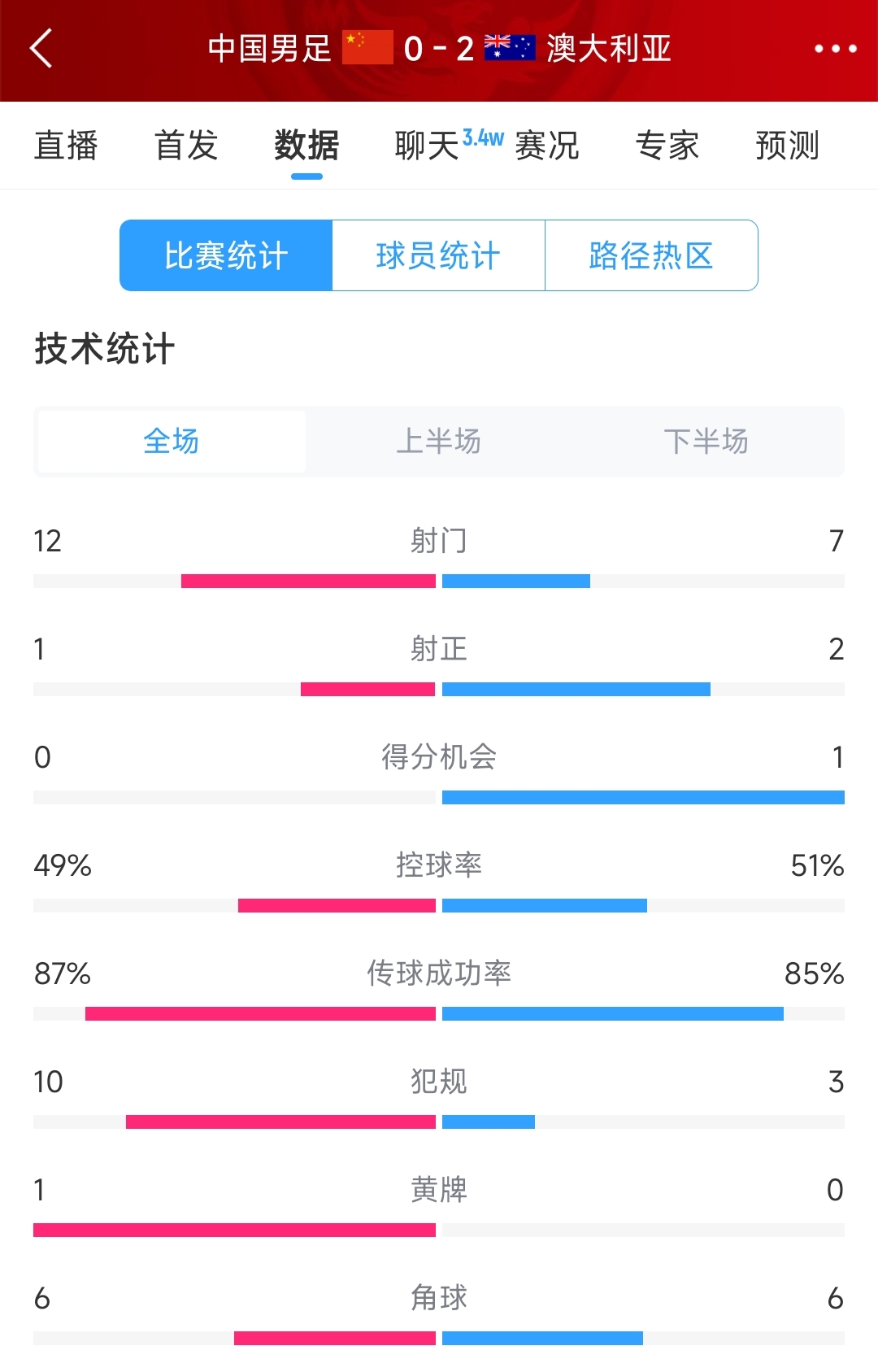Select the 比赛统计 segment
The height and width of the screenshot is (1372, 878).
click(226, 255)
